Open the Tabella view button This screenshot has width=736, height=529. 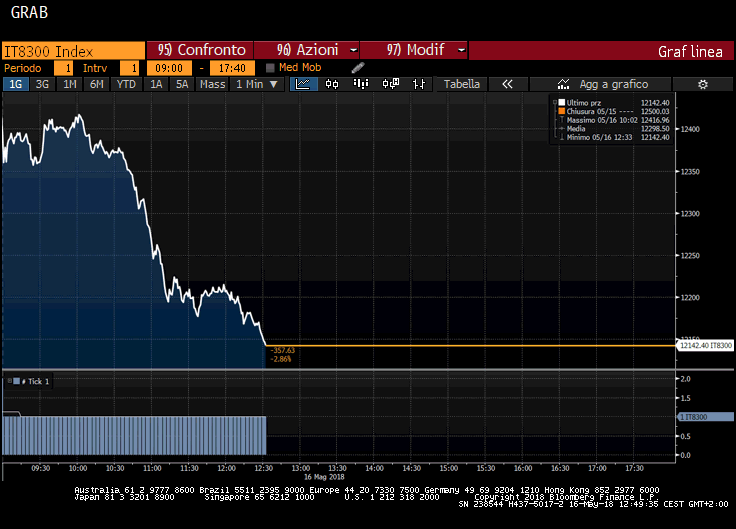coord(462,84)
